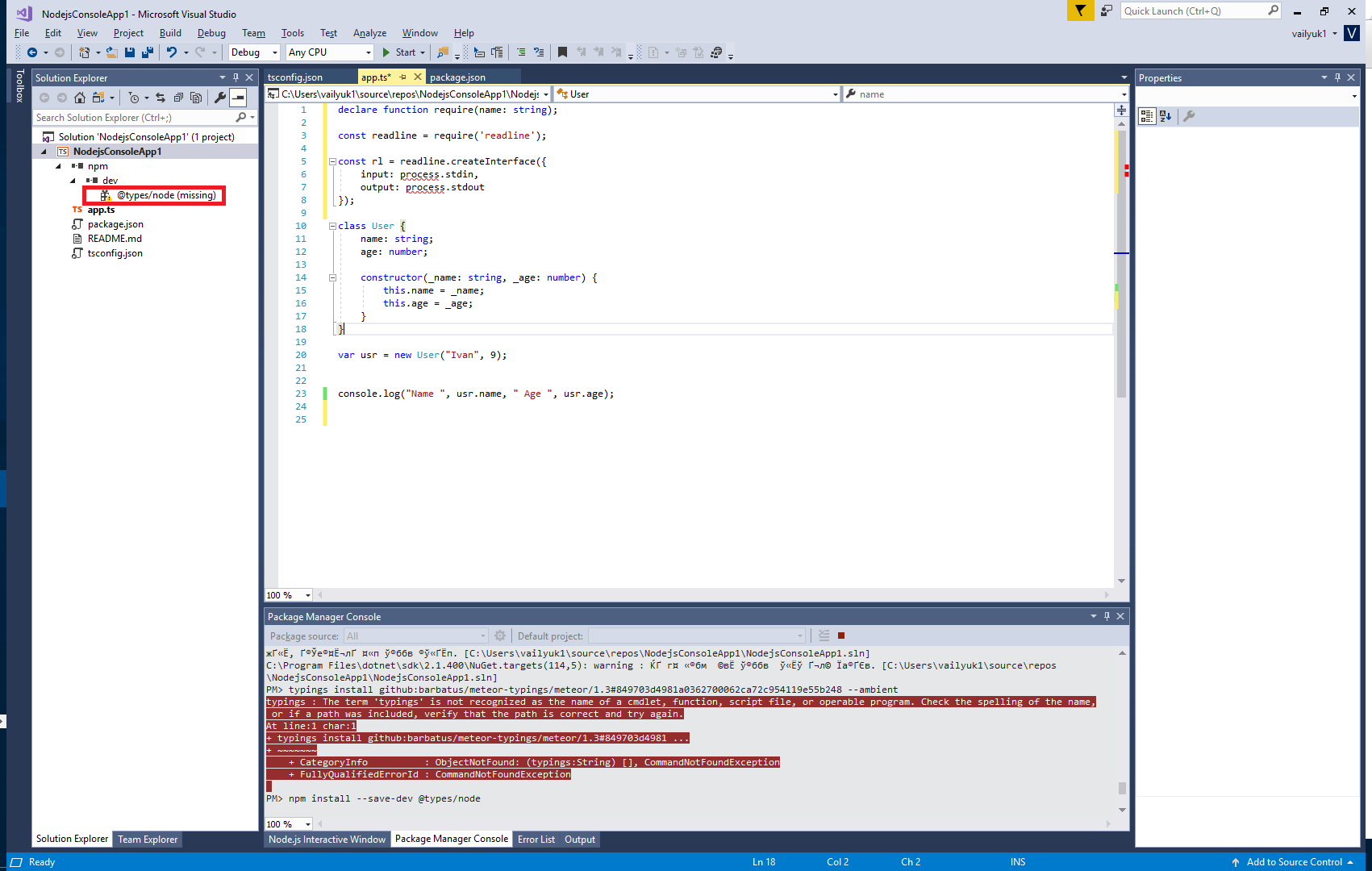Open the Build menu
This screenshot has width=1372, height=871.
(x=170, y=33)
